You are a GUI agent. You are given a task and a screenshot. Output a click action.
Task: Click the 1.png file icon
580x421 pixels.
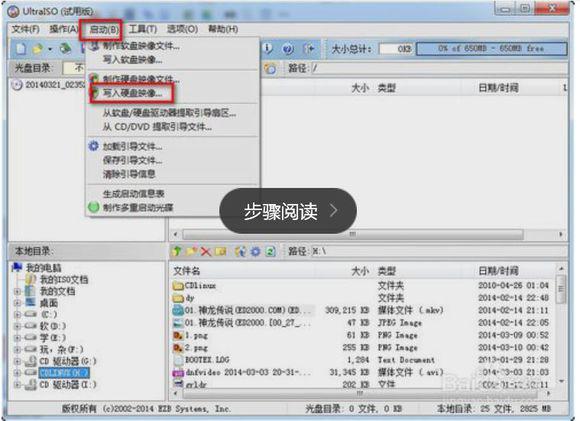178,336
